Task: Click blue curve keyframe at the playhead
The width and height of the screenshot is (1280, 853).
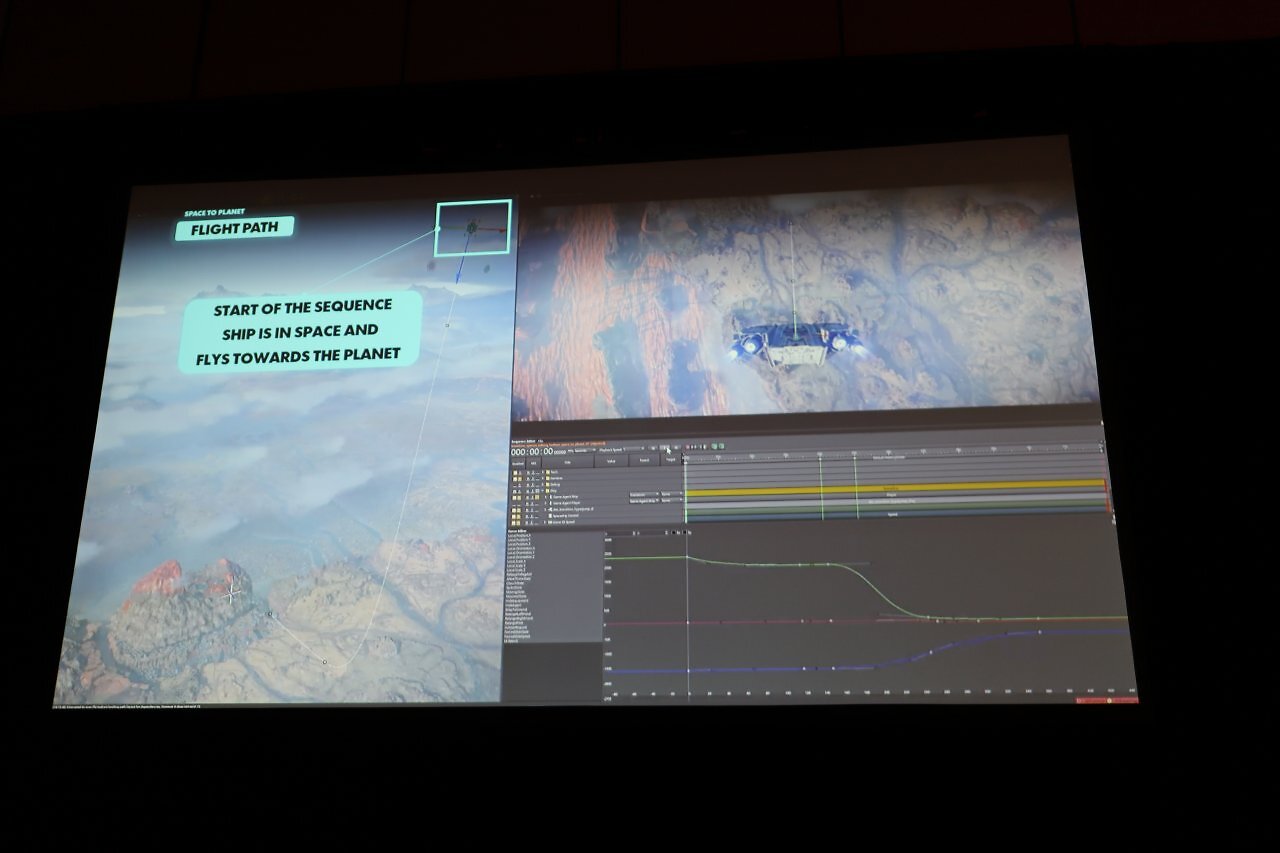Action: 688,669
